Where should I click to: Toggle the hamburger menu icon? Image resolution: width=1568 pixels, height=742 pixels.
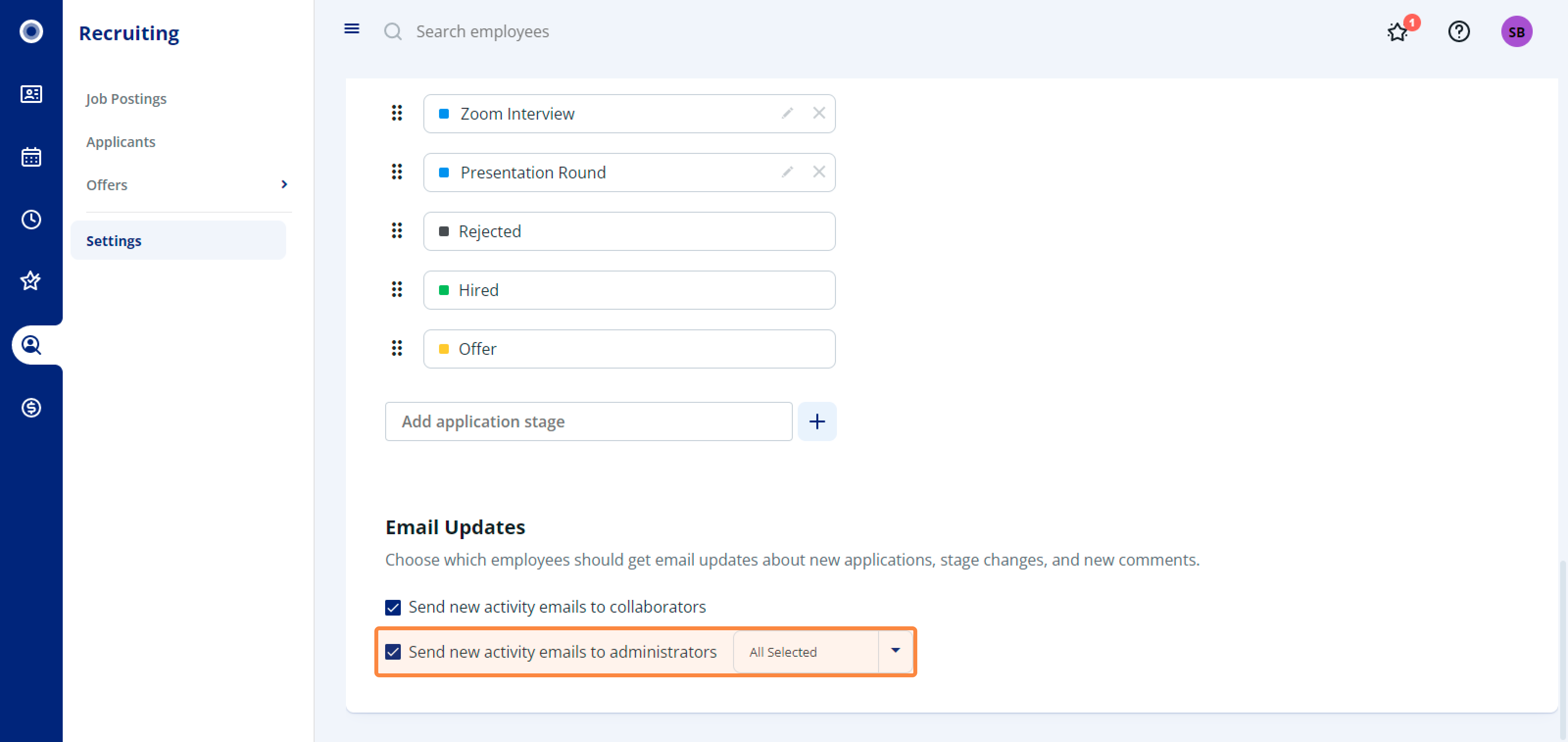click(x=352, y=28)
